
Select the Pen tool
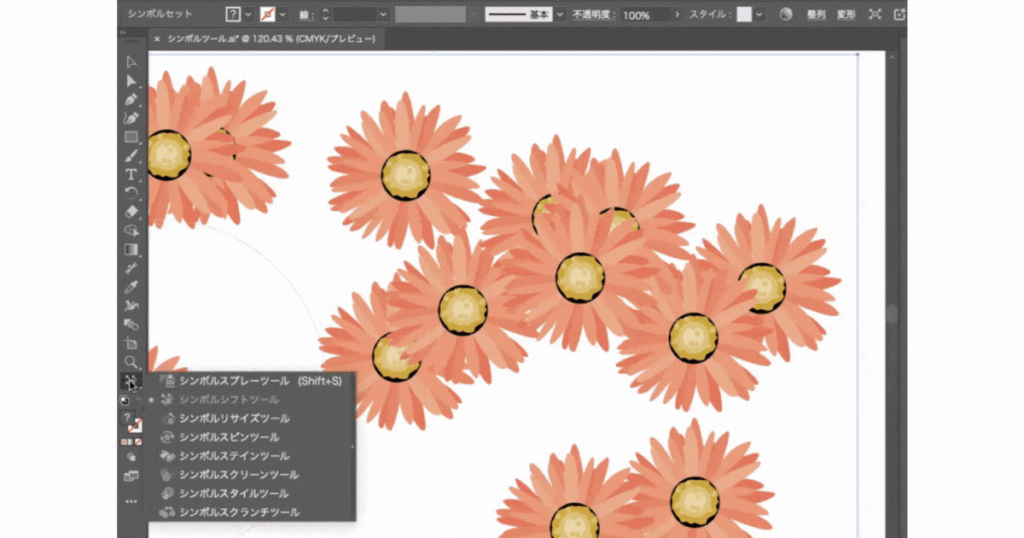(131, 99)
